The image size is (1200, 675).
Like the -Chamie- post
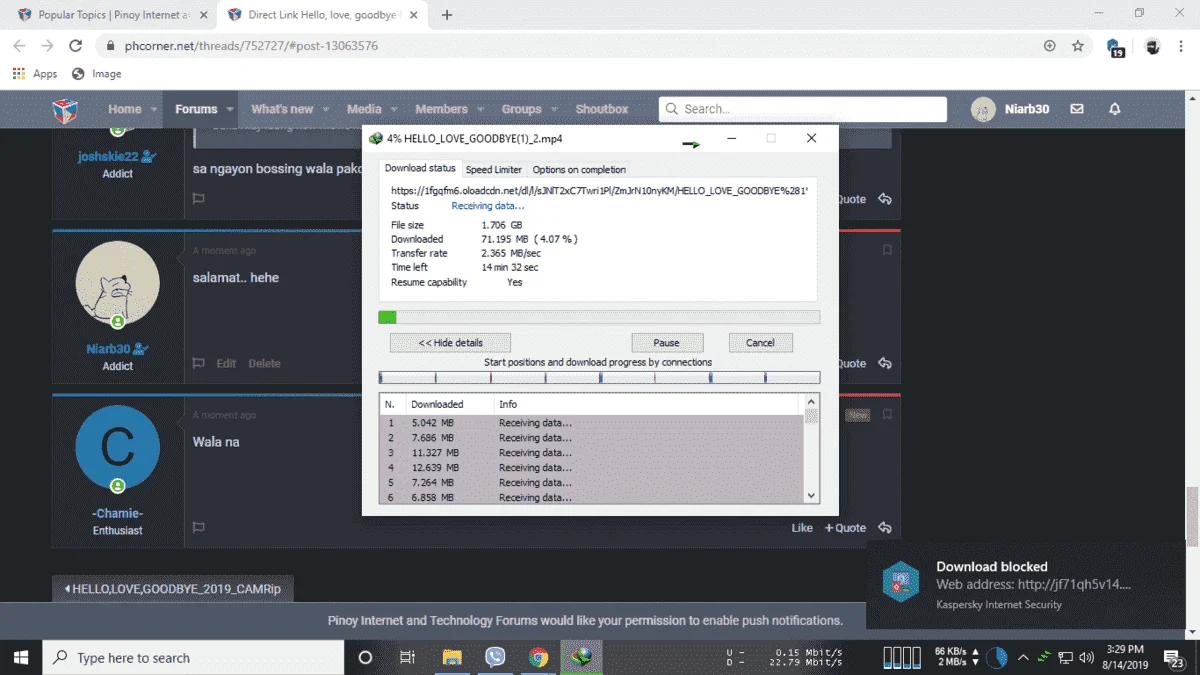802,528
